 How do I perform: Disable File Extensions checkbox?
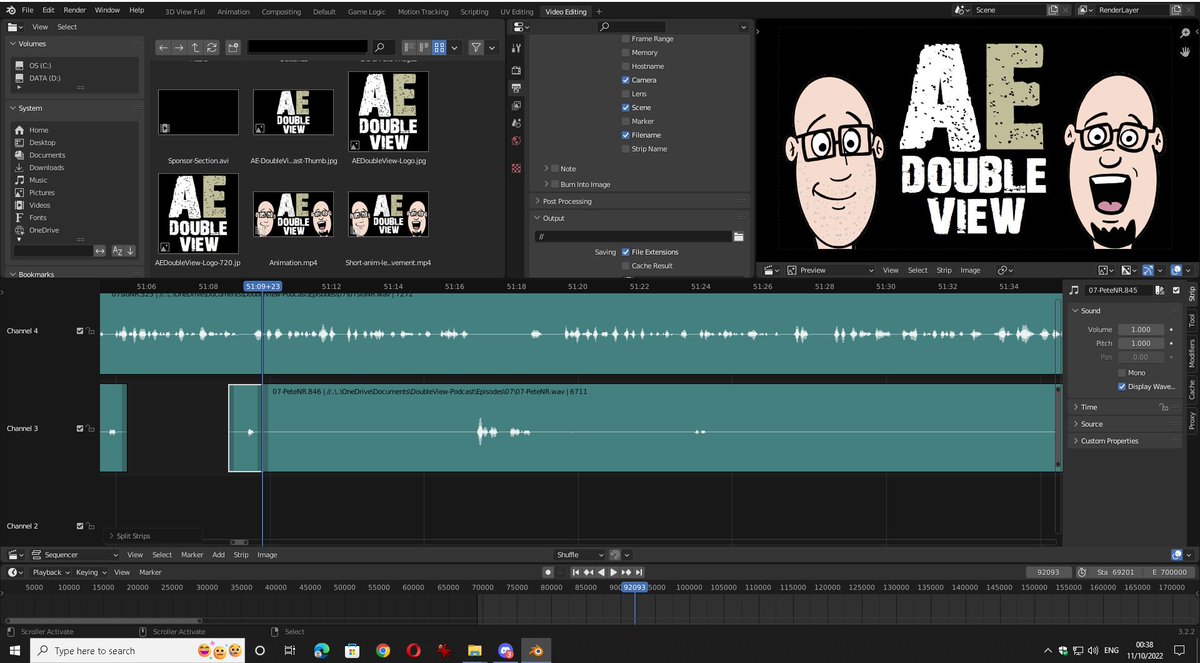[x=626, y=252]
